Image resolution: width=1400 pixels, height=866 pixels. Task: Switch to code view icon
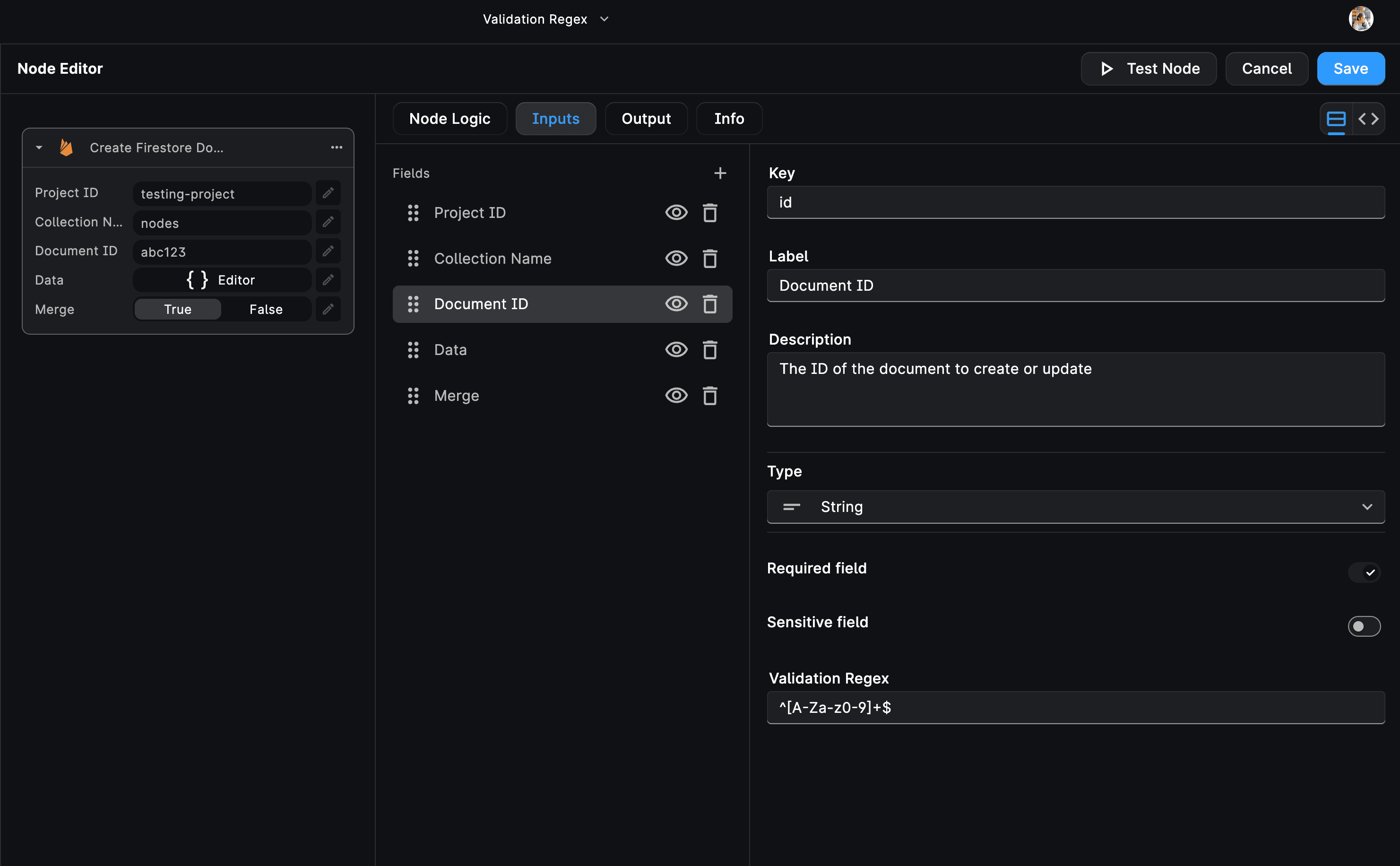tap(1368, 119)
